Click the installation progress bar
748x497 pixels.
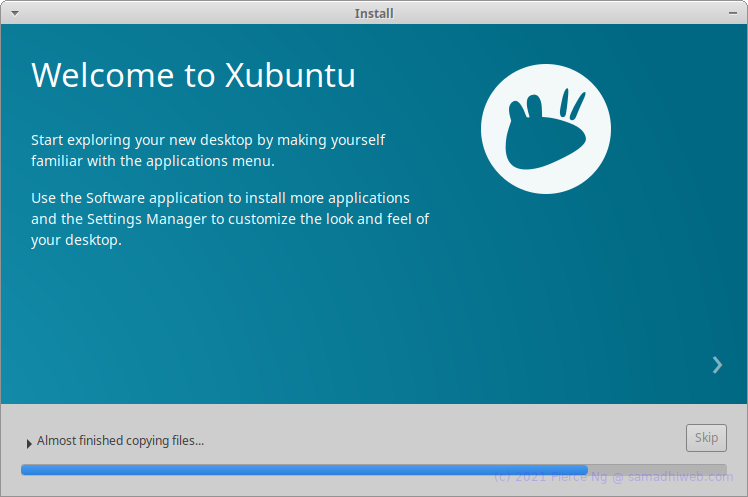(374, 470)
